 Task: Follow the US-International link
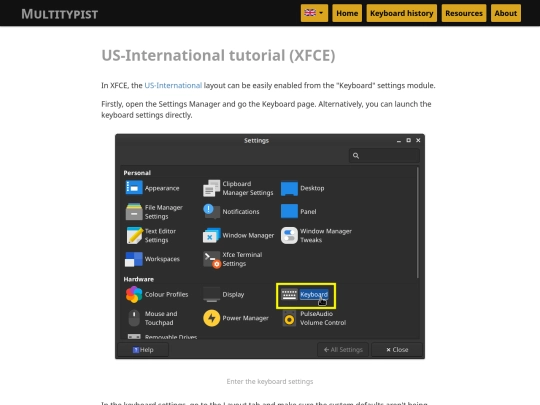coord(173,85)
